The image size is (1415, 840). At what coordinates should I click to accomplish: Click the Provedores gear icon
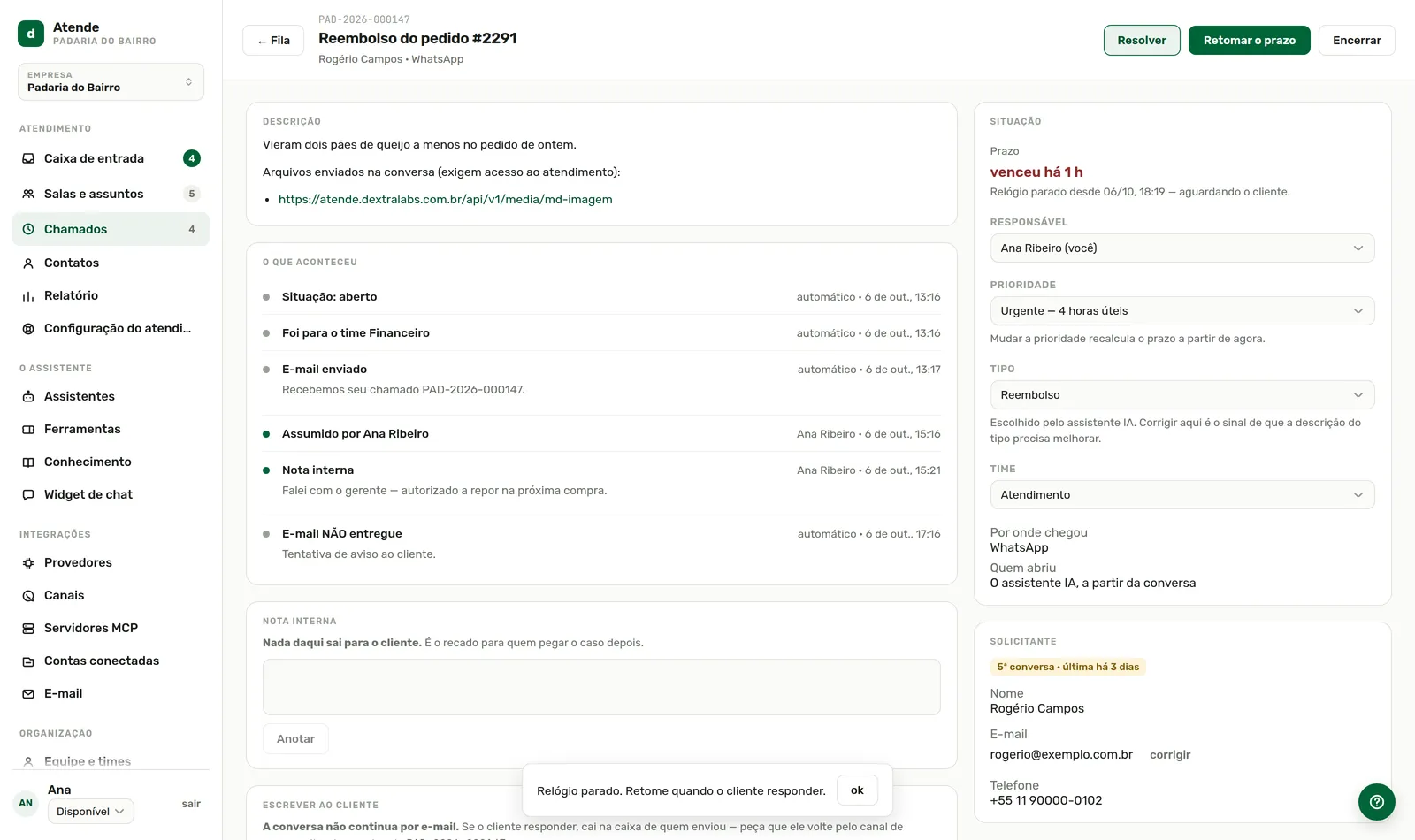pyautogui.click(x=28, y=562)
